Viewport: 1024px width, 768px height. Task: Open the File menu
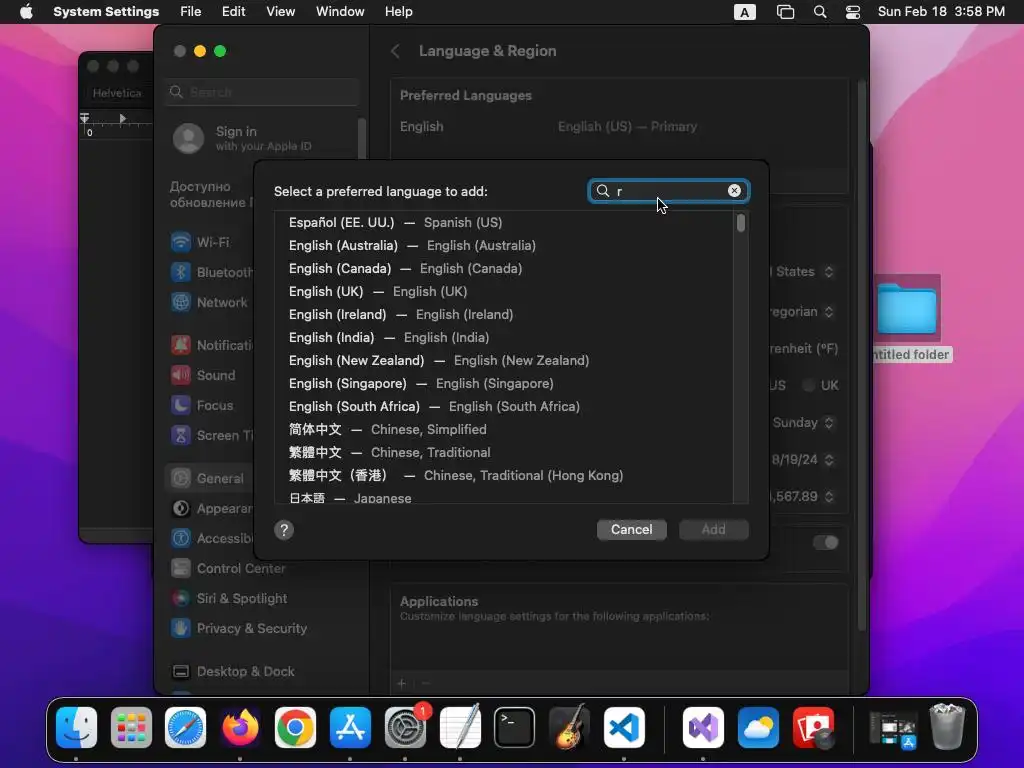click(191, 12)
